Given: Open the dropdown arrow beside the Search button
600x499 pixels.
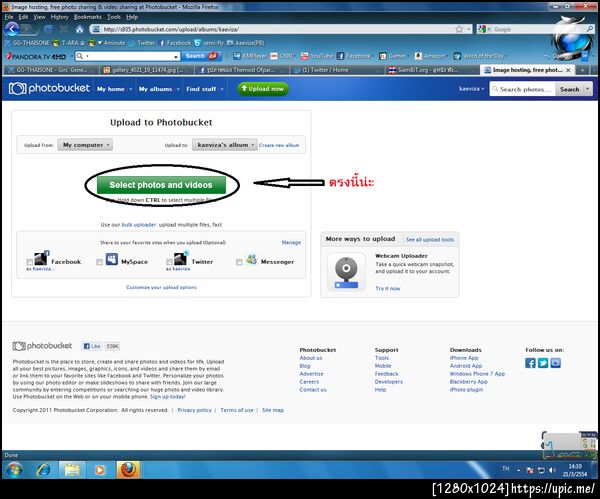Looking at the screenshot, I should (587, 89).
